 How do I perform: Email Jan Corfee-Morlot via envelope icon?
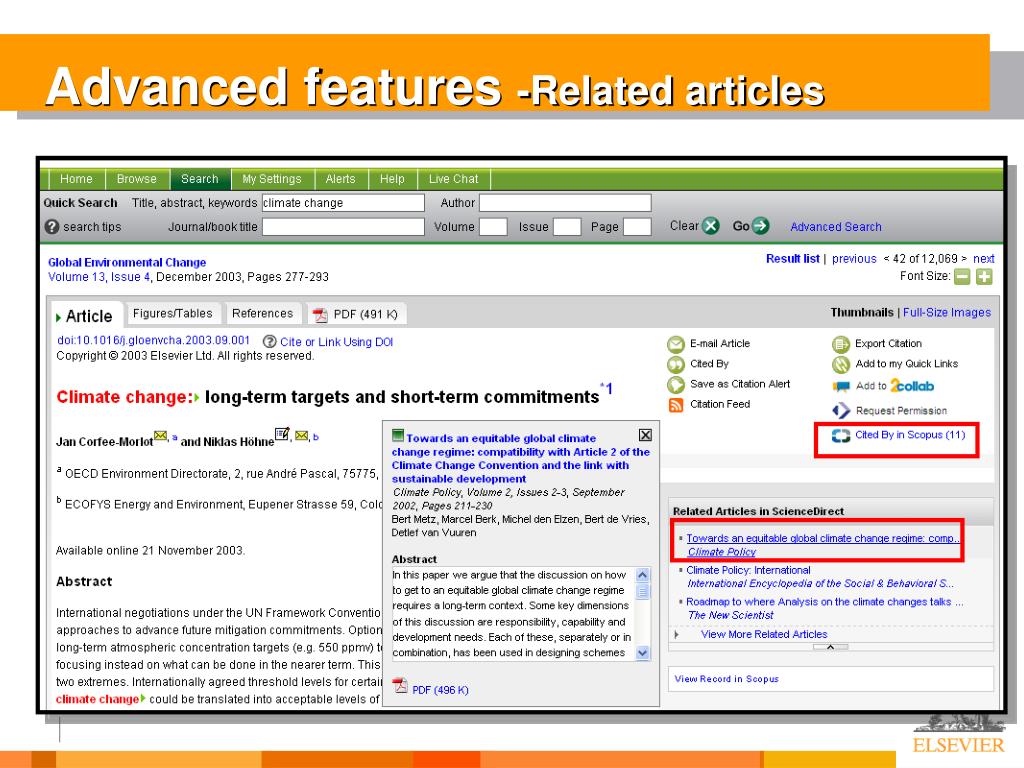coord(161,436)
